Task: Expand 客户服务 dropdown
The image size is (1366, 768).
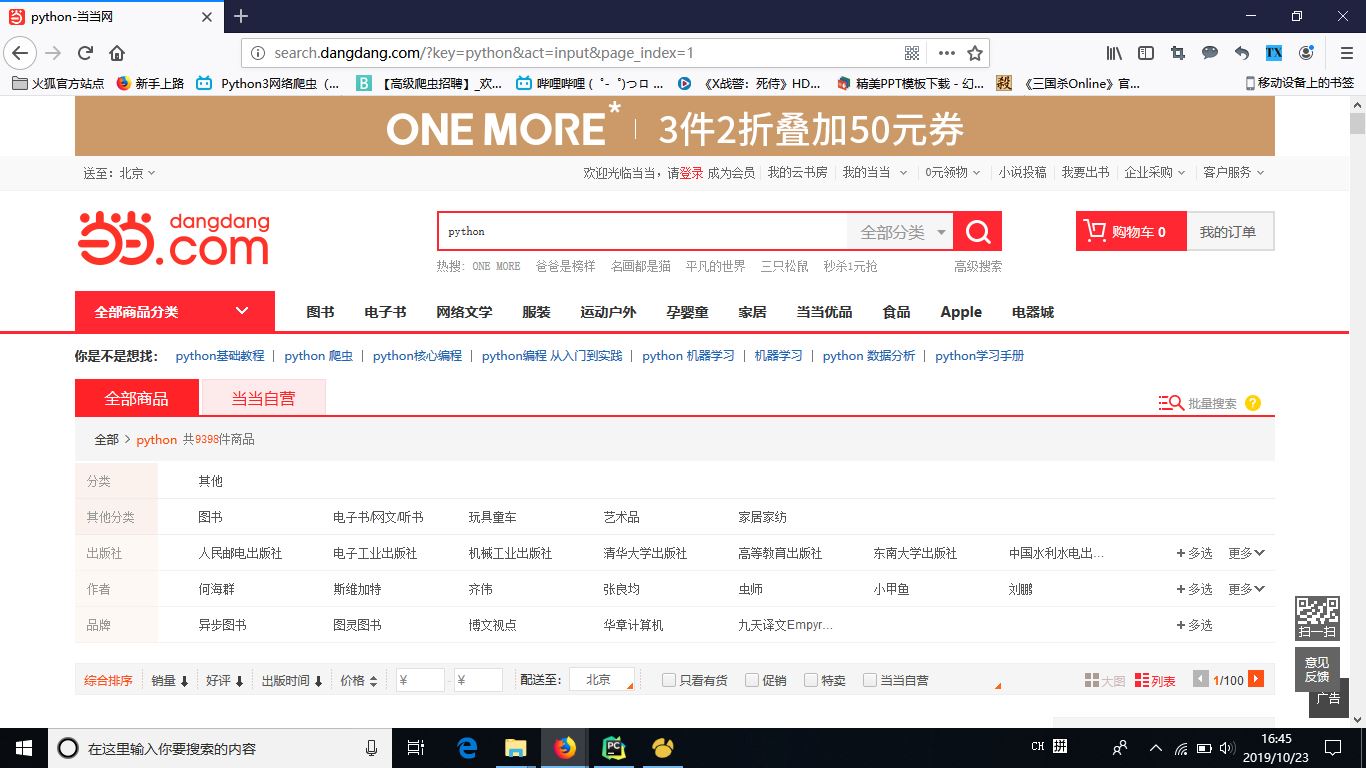Action: point(1233,172)
